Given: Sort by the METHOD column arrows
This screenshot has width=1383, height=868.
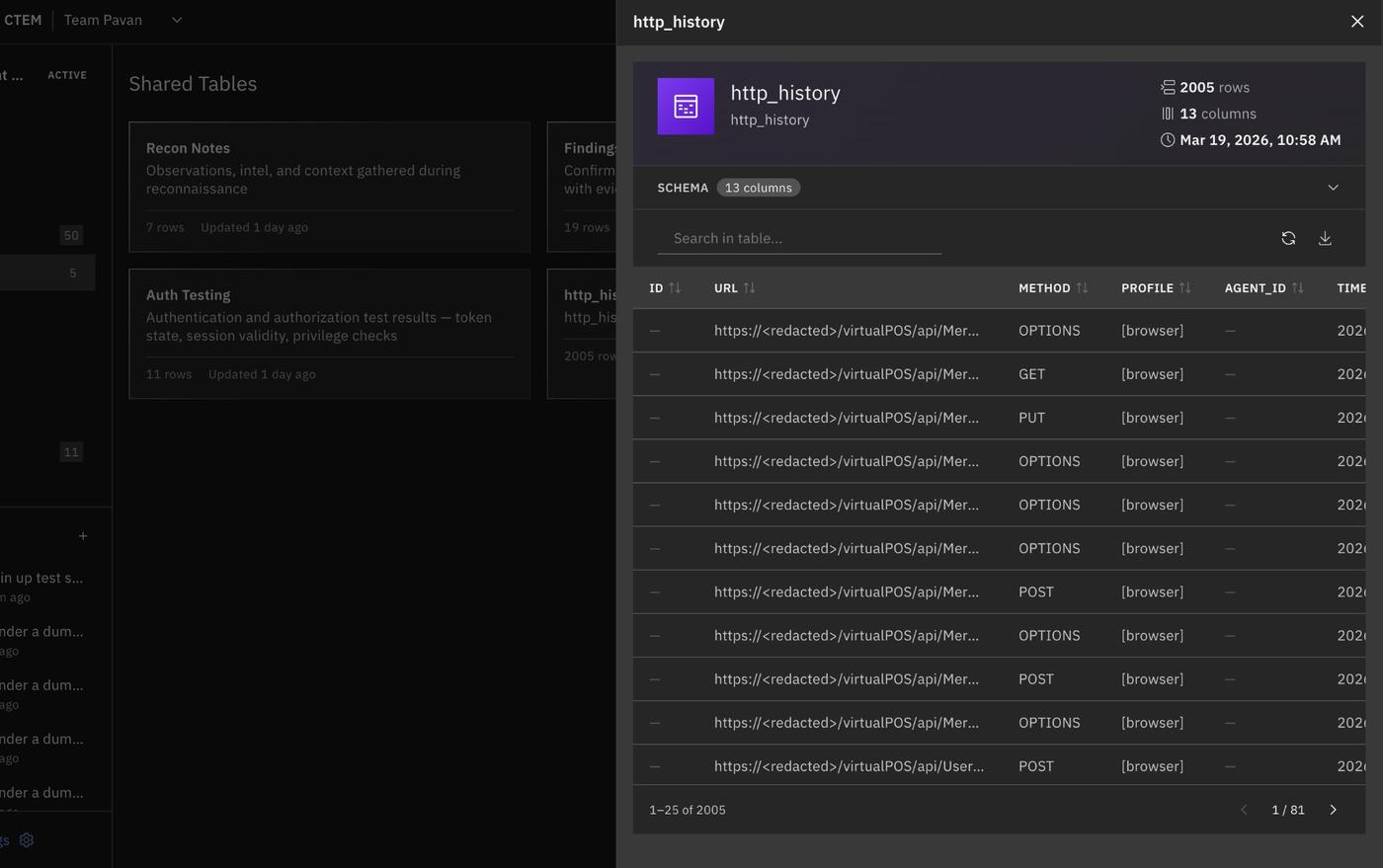Looking at the screenshot, I should (x=1082, y=288).
